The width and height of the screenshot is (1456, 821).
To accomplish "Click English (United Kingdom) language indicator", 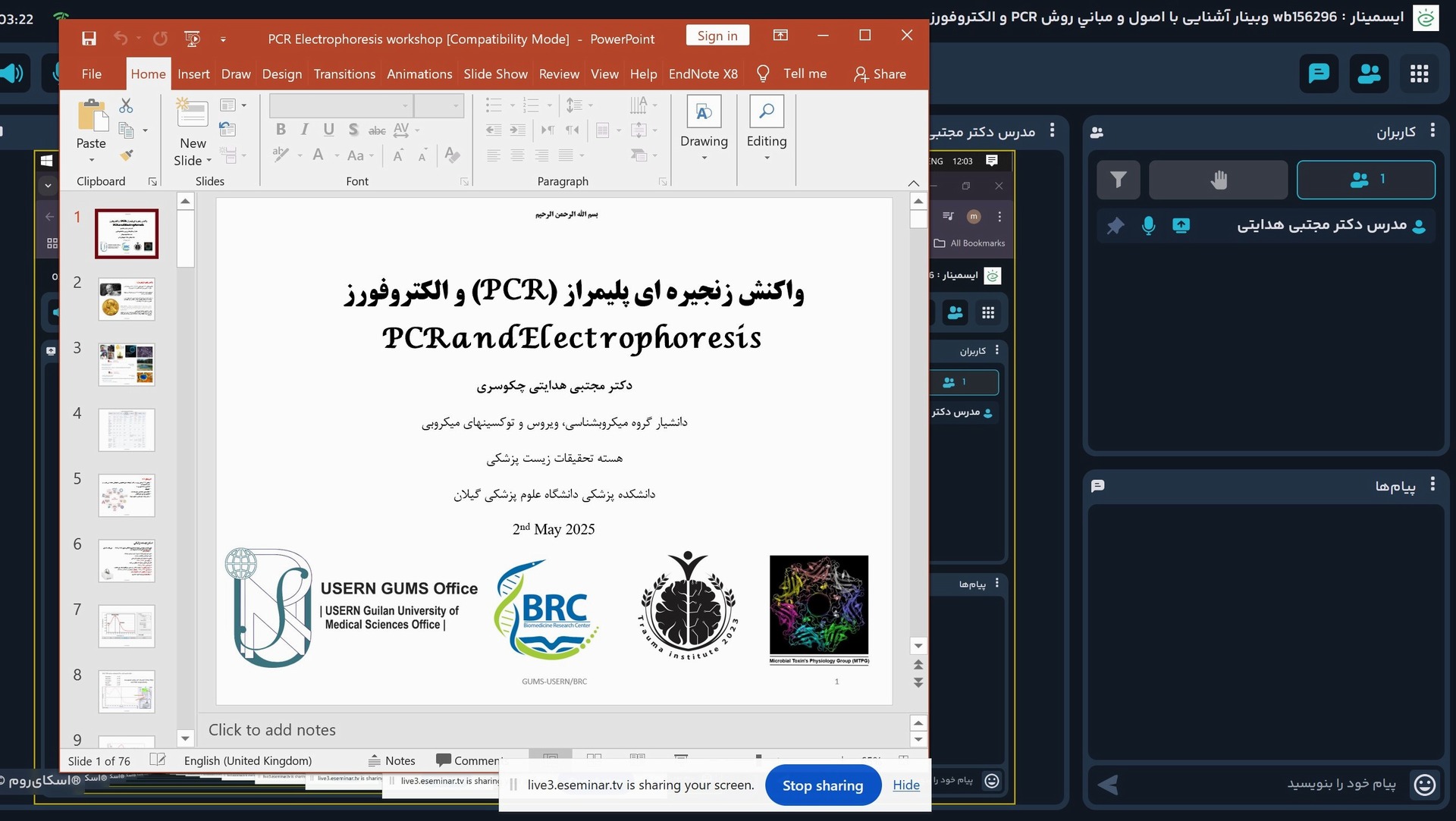I will click(x=248, y=760).
